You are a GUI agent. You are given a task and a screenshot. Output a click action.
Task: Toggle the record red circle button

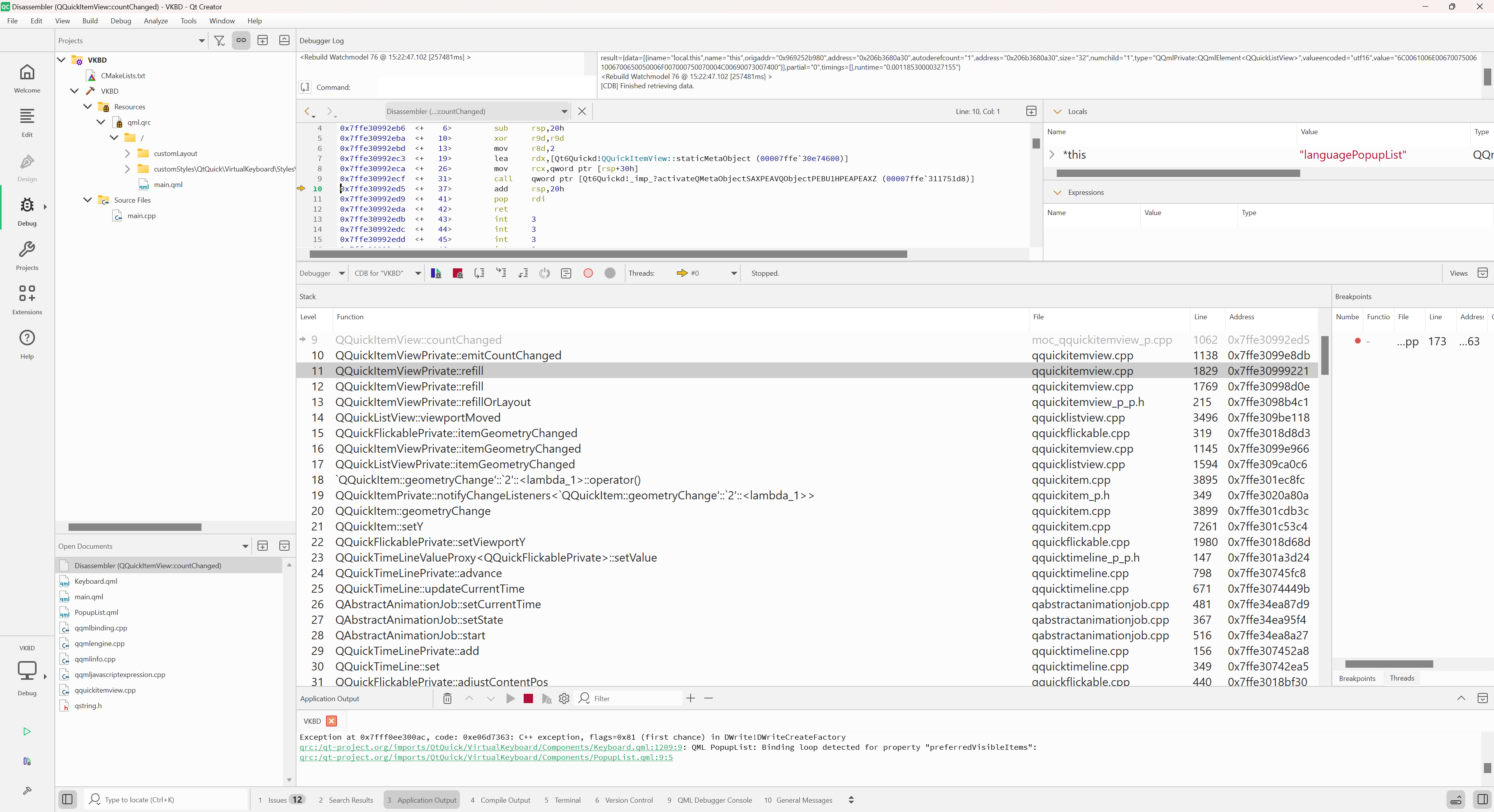click(588, 273)
